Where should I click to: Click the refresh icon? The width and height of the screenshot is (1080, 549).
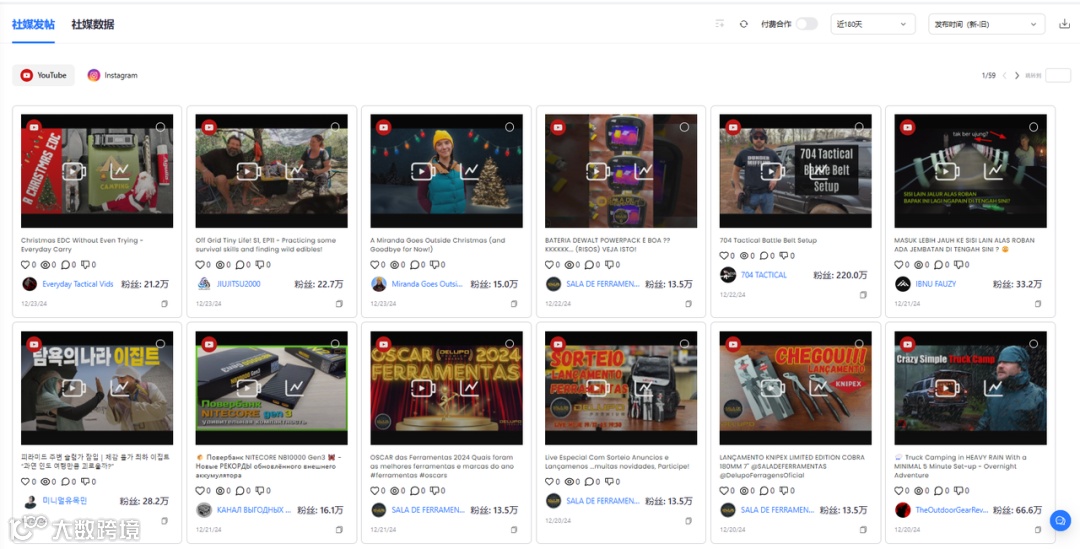(744, 24)
